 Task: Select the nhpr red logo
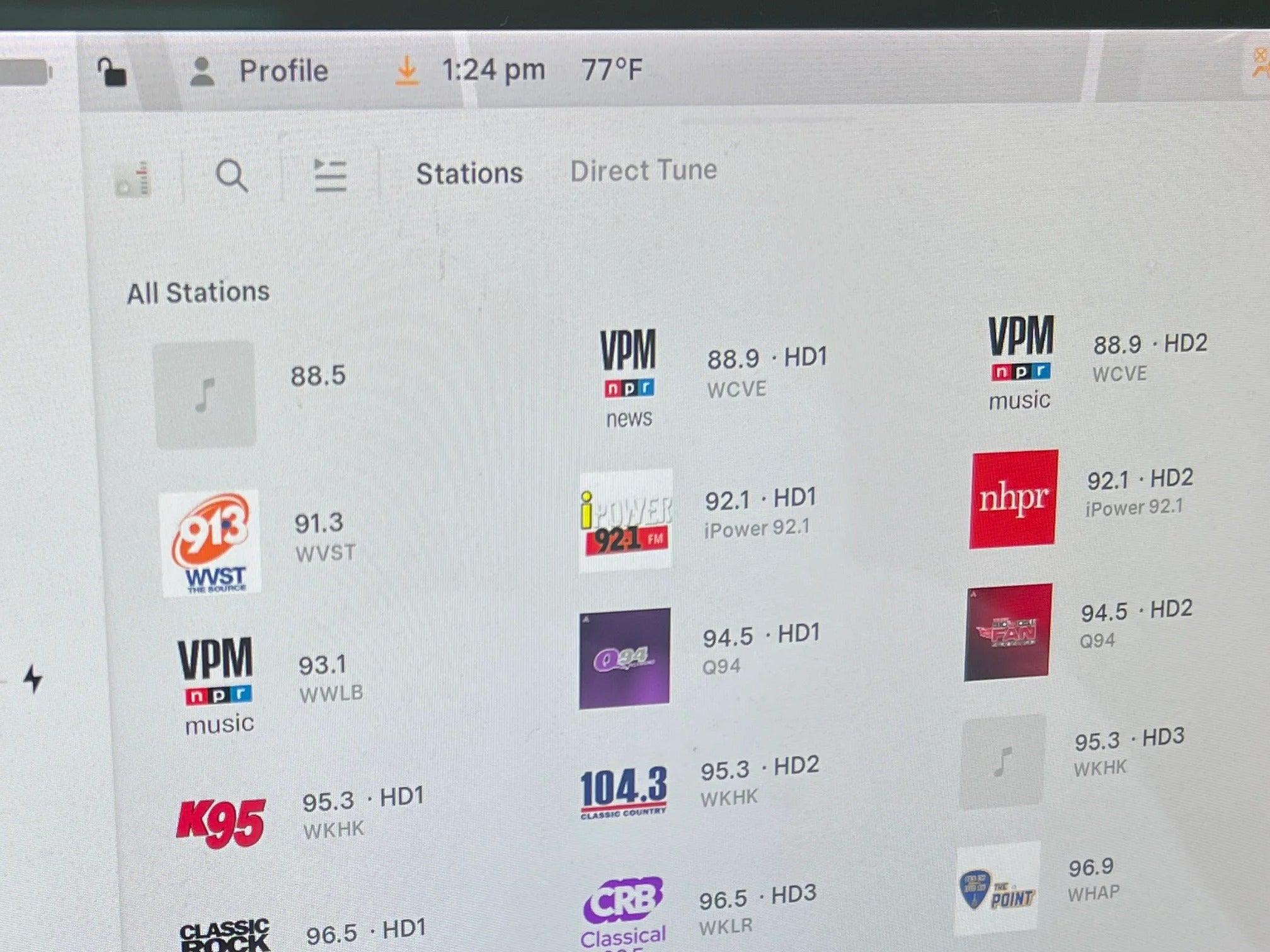(x=1014, y=499)
